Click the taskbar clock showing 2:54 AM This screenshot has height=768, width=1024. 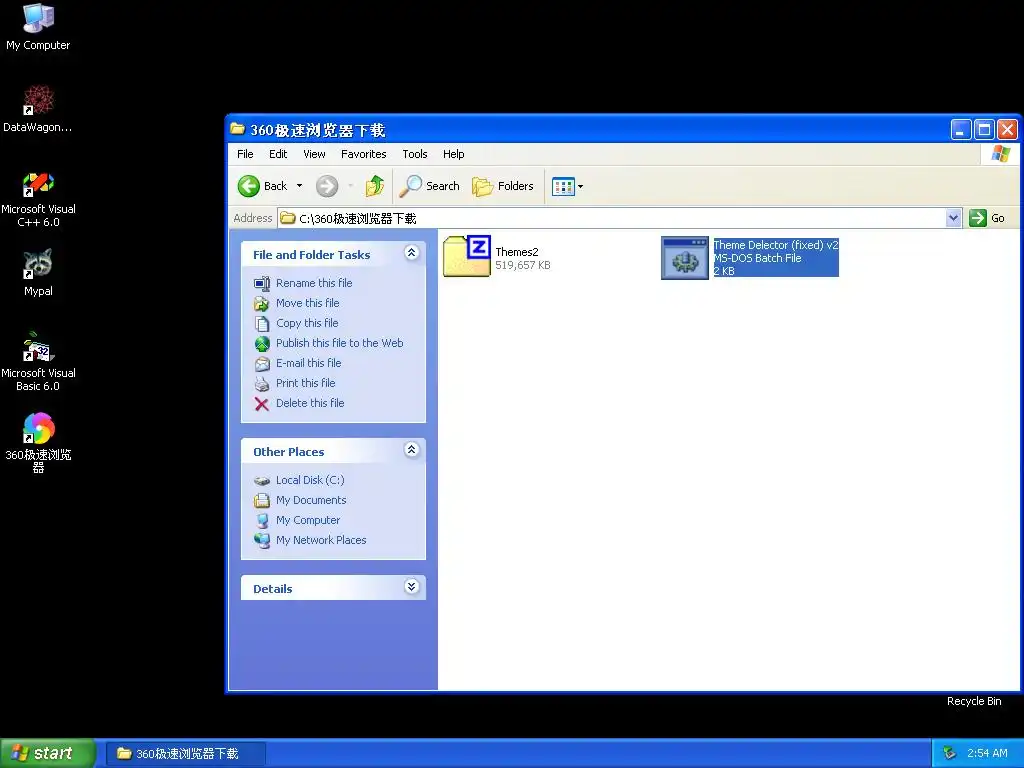coord(987,753)
